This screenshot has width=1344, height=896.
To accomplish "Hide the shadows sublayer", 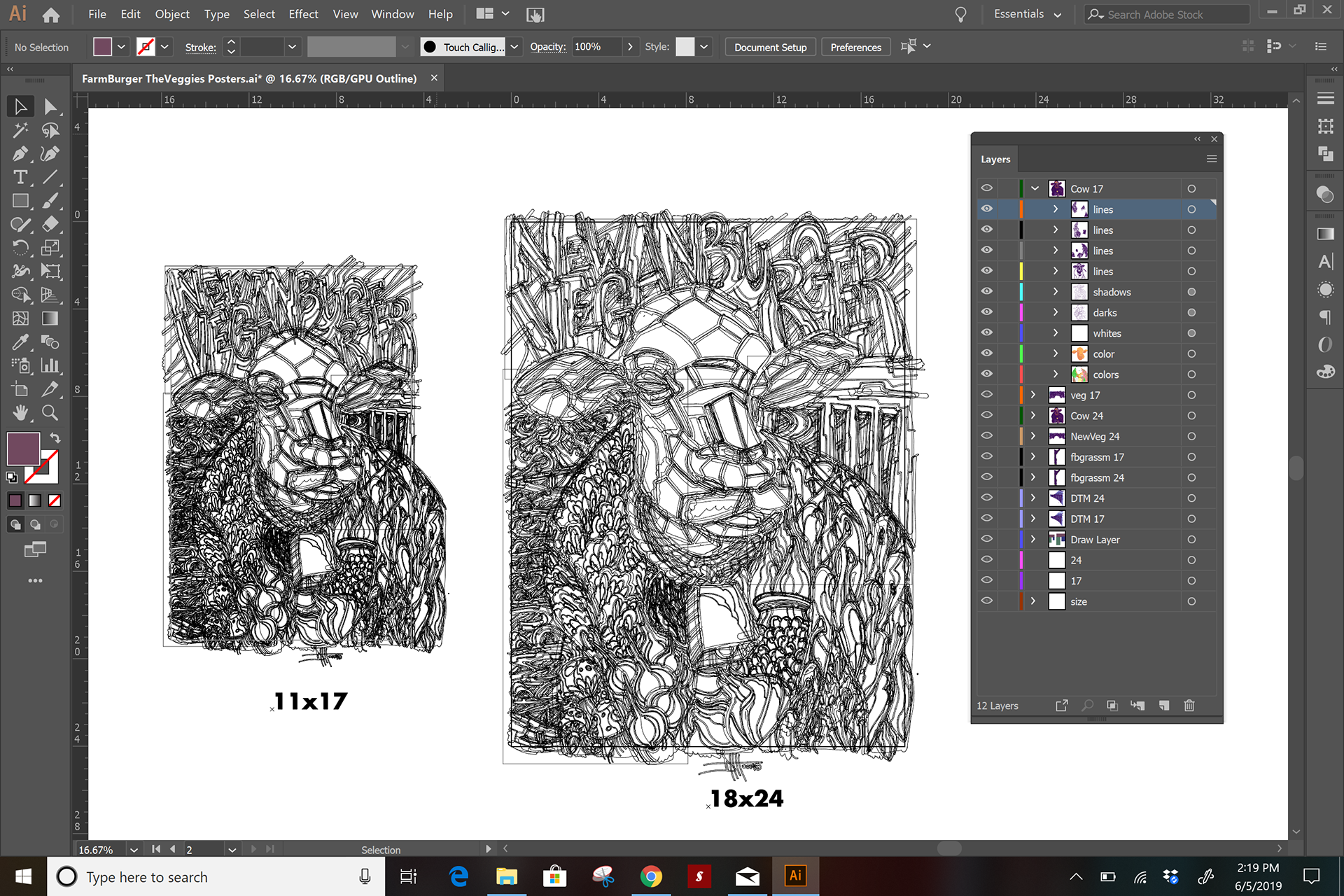I will [986, 291].
